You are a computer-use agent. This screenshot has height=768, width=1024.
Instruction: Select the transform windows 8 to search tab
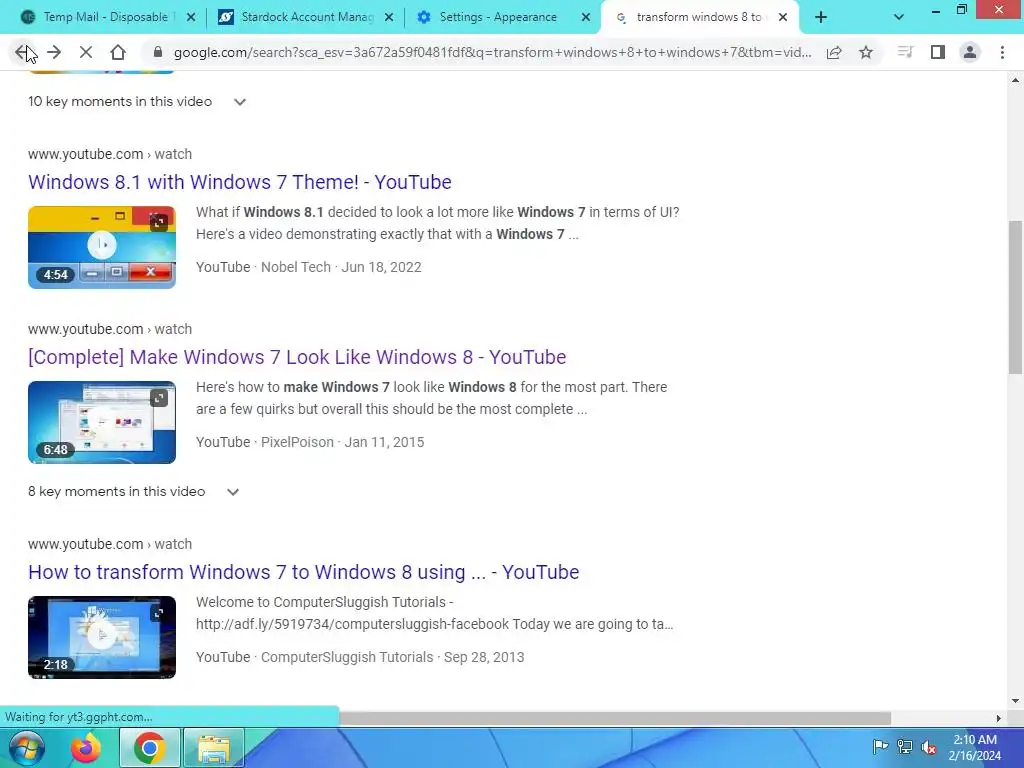700,18
